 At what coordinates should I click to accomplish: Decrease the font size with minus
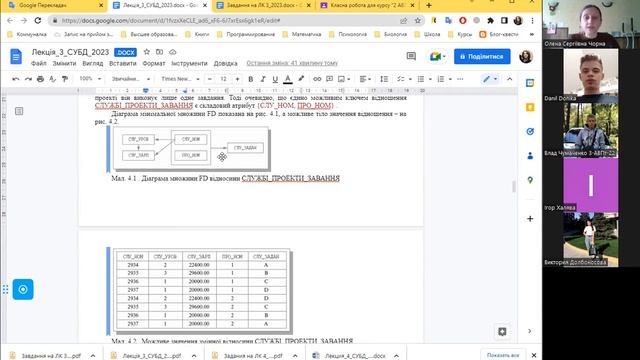210,79
